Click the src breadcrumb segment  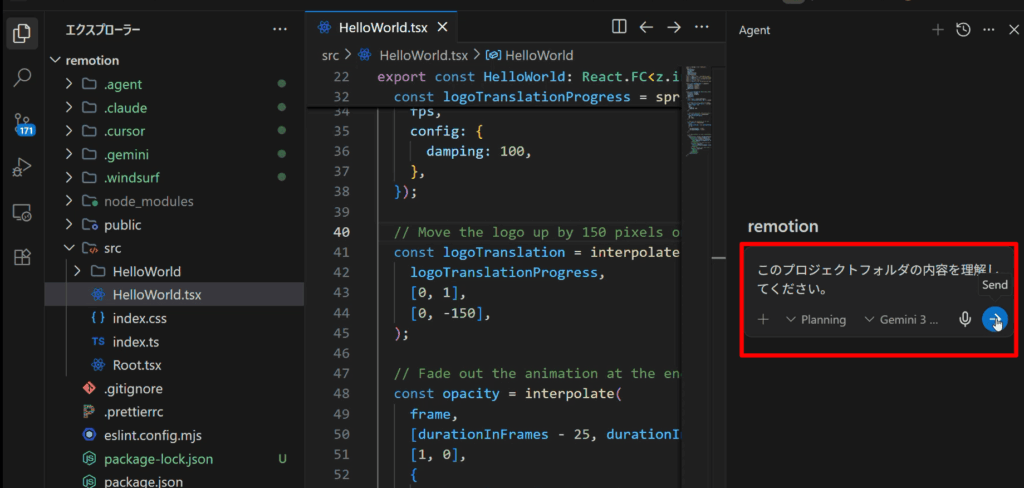click(x=330, y=55)
